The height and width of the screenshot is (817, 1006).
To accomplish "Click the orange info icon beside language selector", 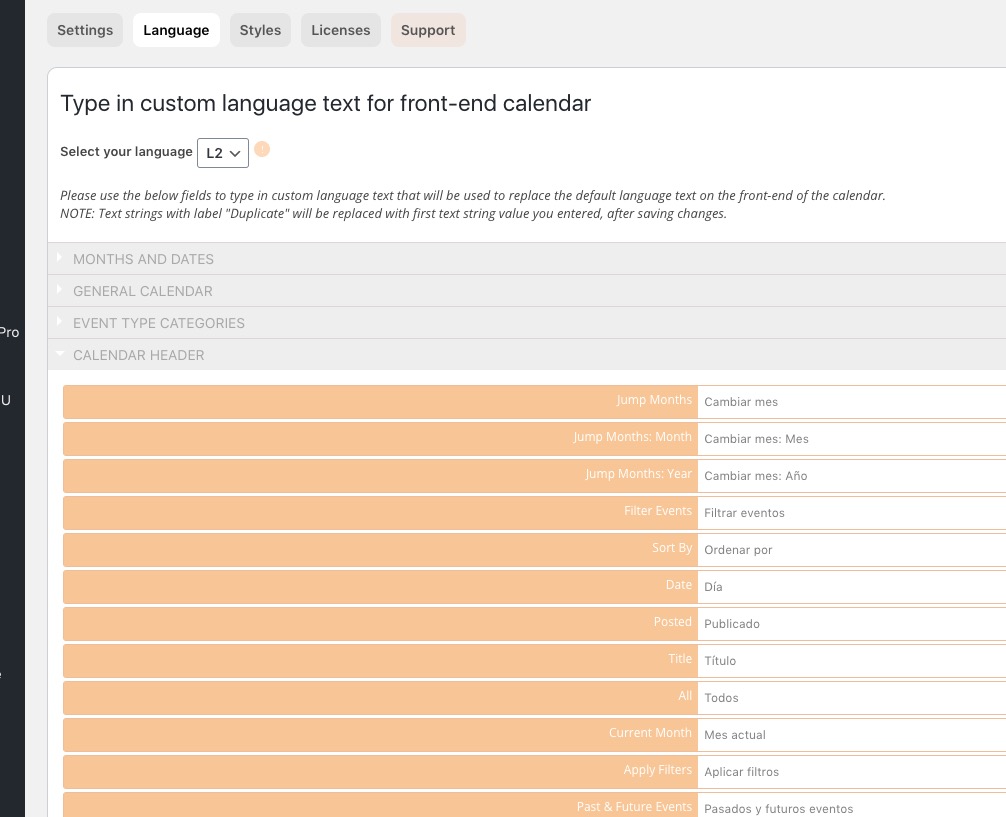I will click(262, 150).
